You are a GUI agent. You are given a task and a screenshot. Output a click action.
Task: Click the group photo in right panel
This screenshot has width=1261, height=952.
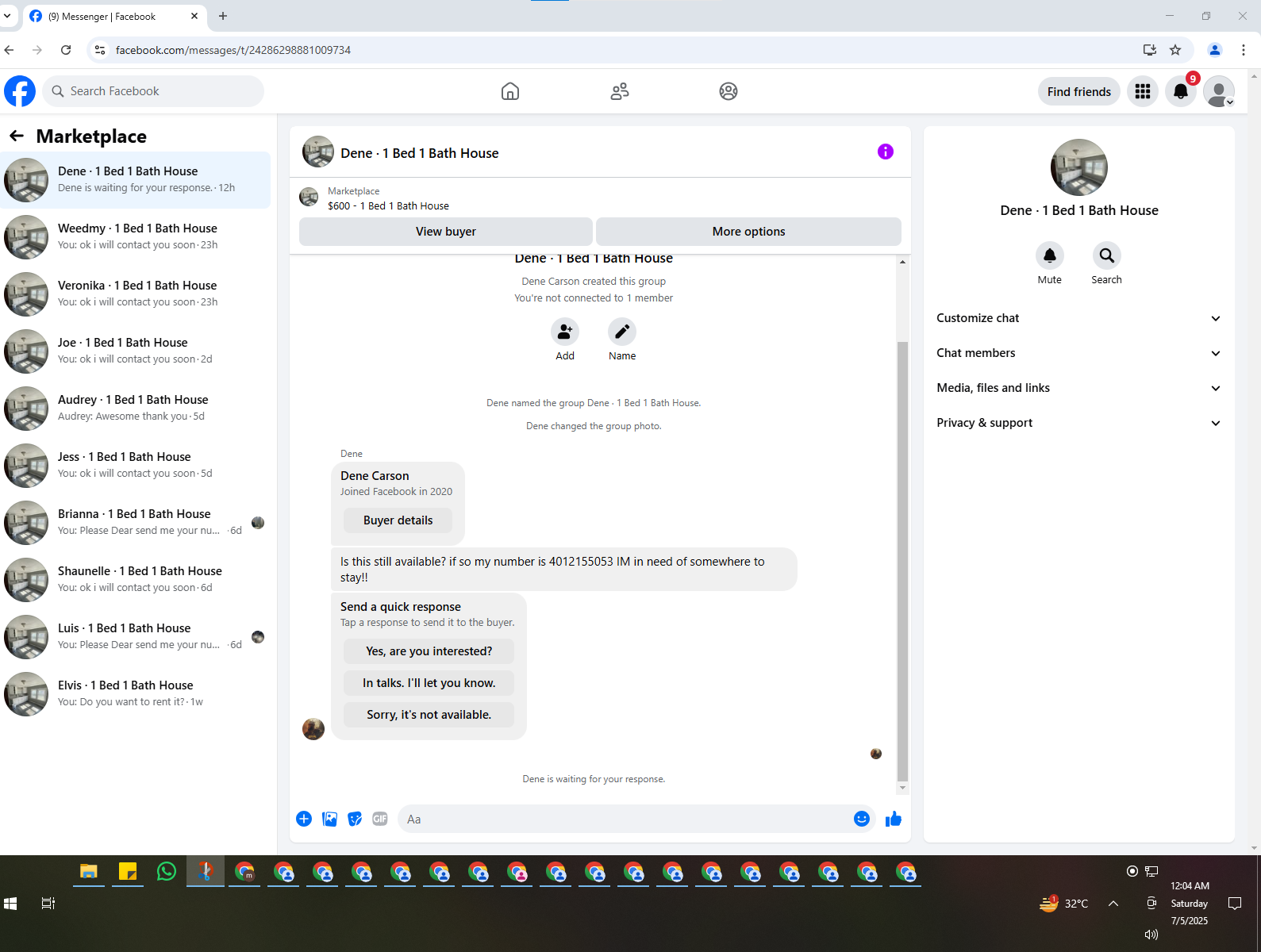point(1079,167)
